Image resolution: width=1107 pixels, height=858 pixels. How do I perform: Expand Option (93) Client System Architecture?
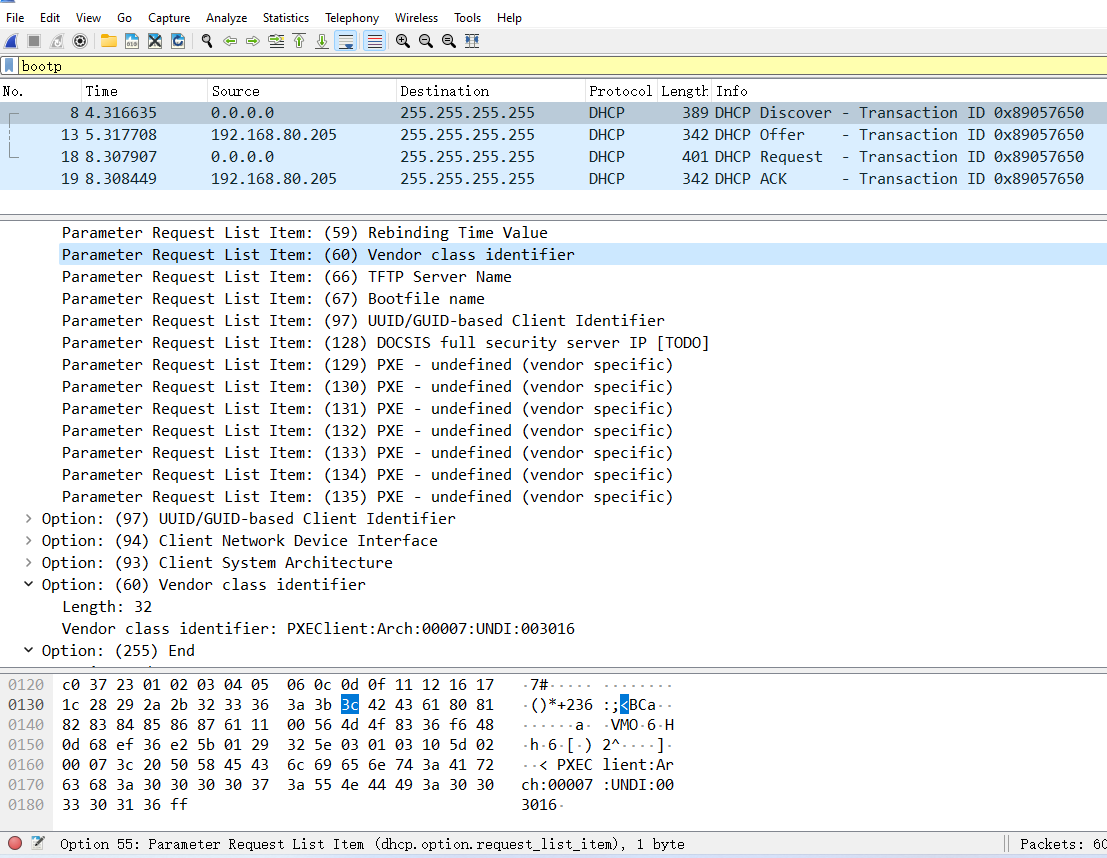(x=29, y=563)
